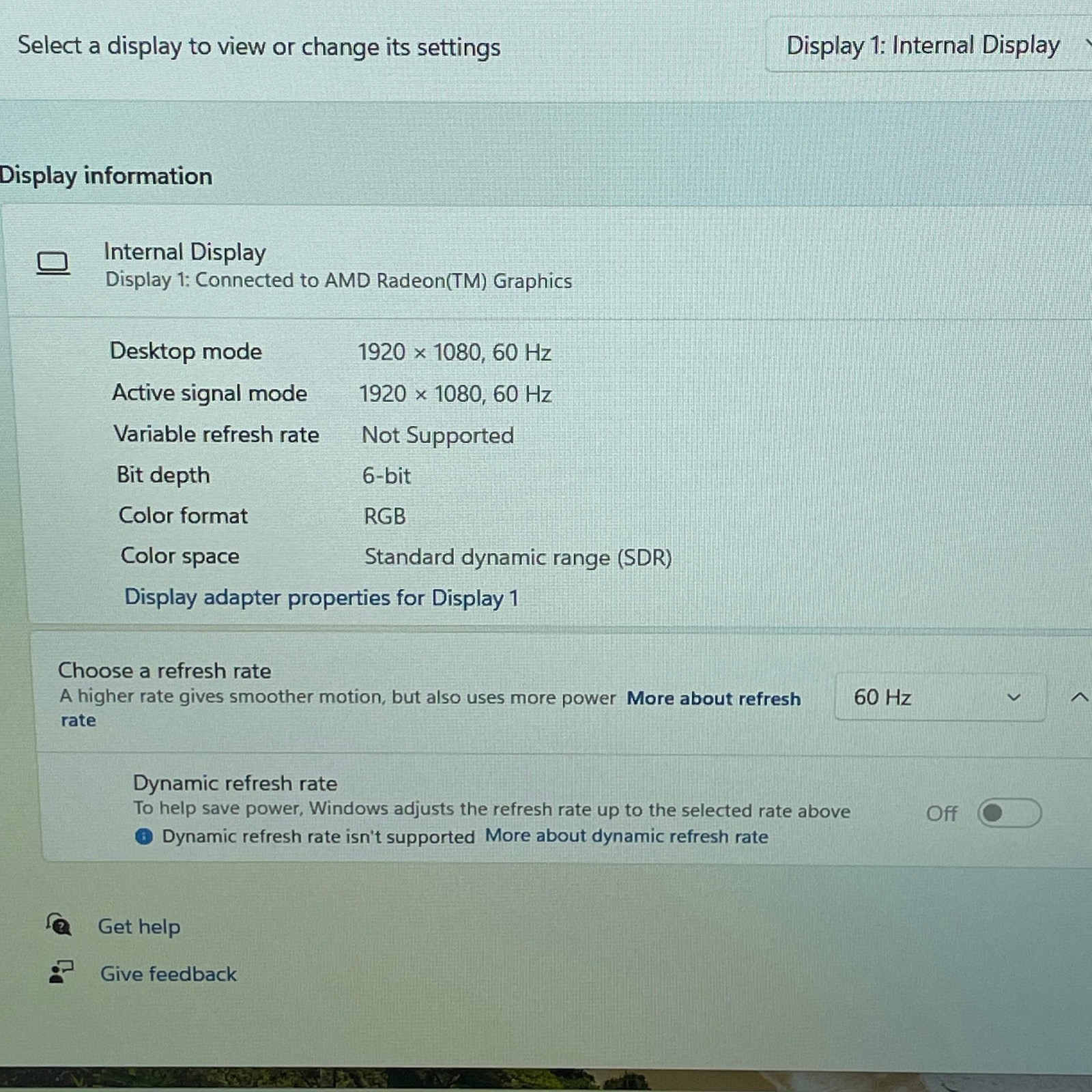Click the Color format label
The image size is (1092, 1092).
pyautogui.click(x=184, y=515)
